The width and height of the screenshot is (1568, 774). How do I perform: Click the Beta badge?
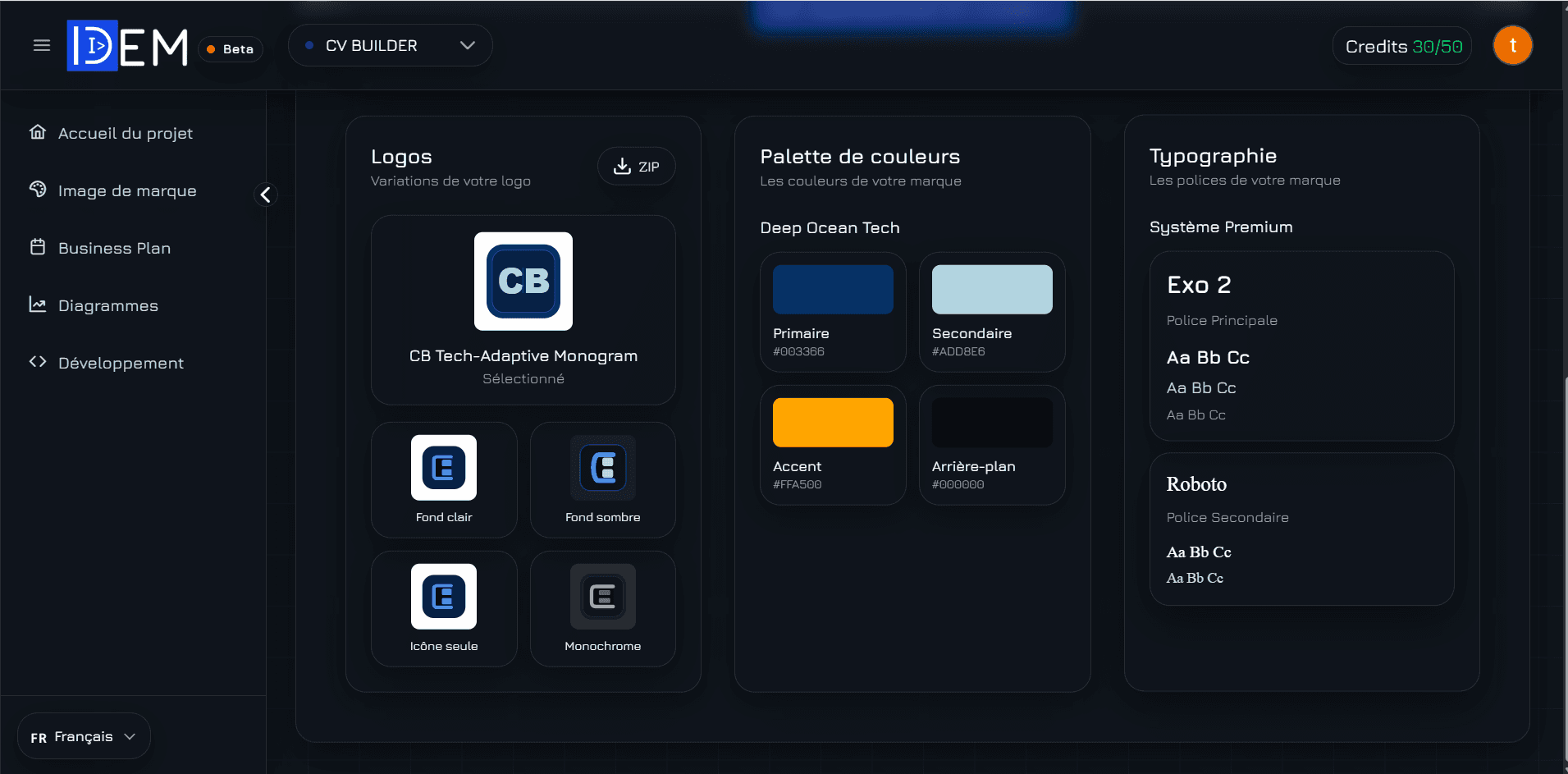(231, 49)
